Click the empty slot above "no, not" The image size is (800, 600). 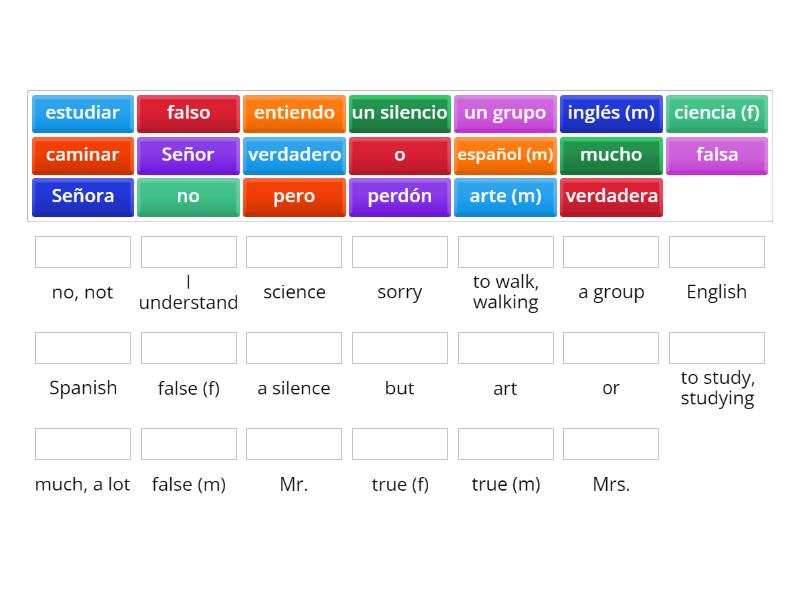point(83,252)
